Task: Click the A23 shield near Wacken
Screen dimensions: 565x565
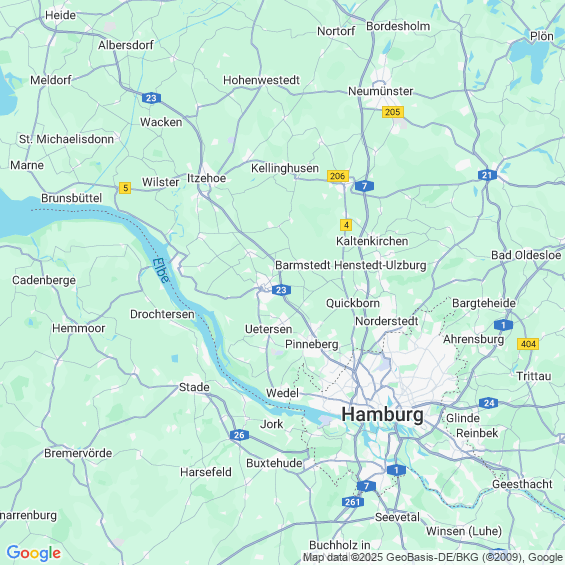Action: click(x=151, y=98)
